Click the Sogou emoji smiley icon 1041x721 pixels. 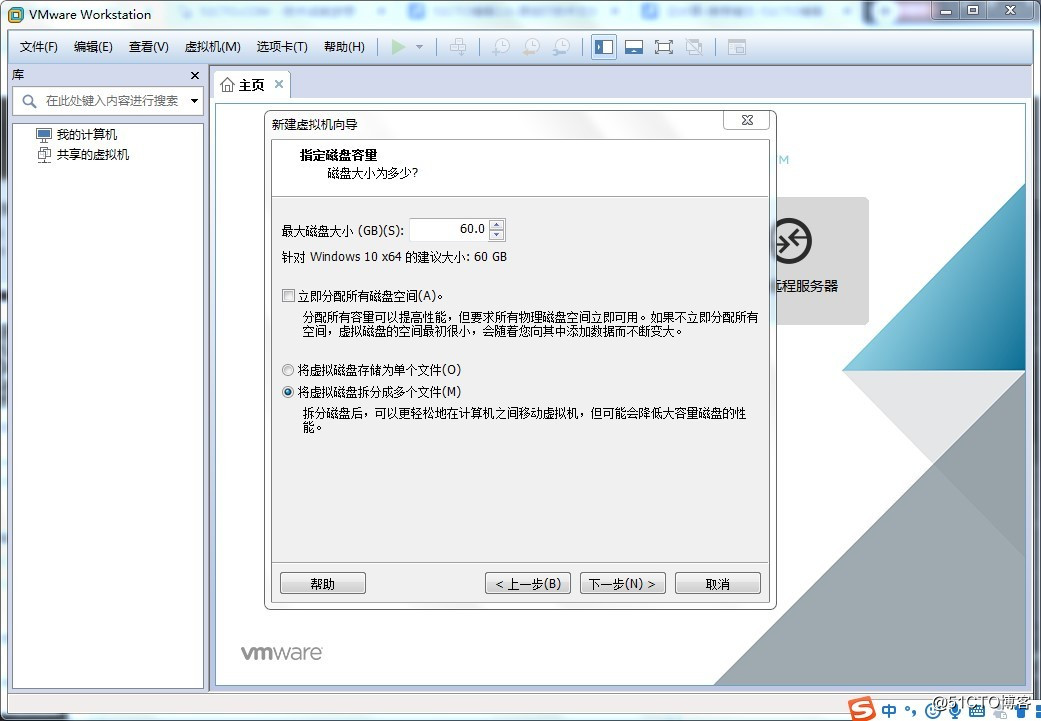(x=933, y=712)
